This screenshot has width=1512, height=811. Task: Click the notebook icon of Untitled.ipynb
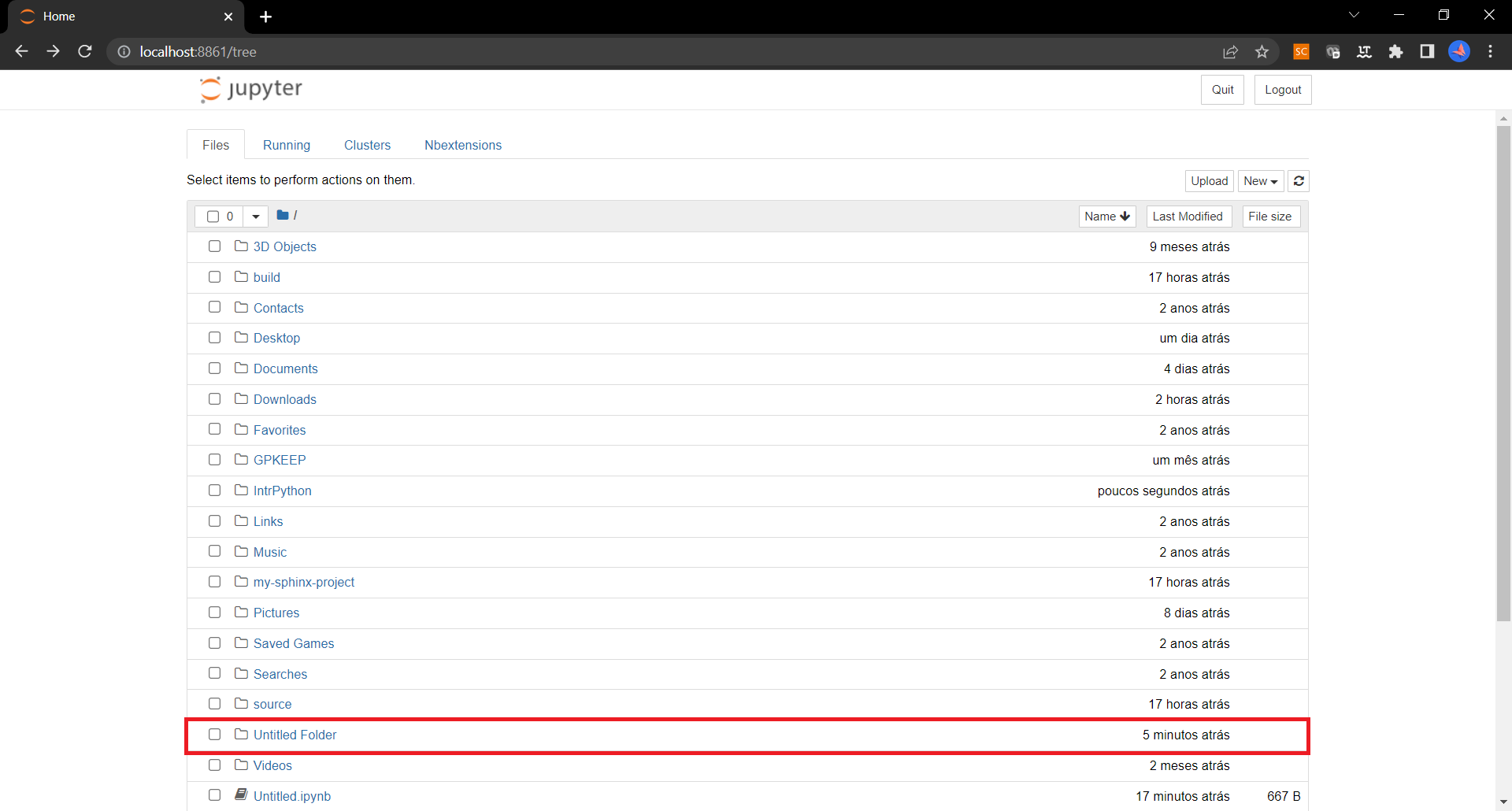pos(241,795)
